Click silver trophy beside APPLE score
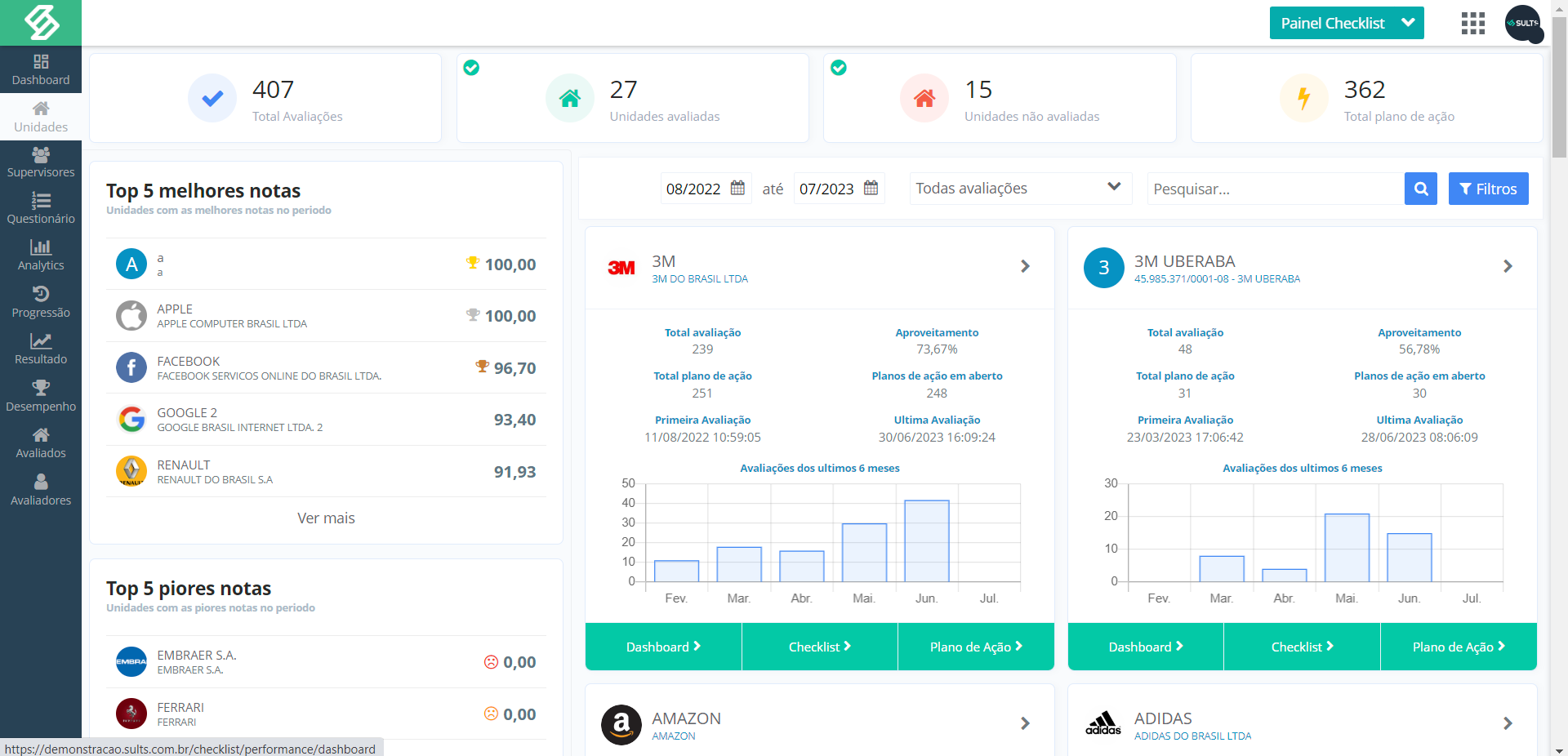The image size is (1568, 756). [x=473, y=314]
